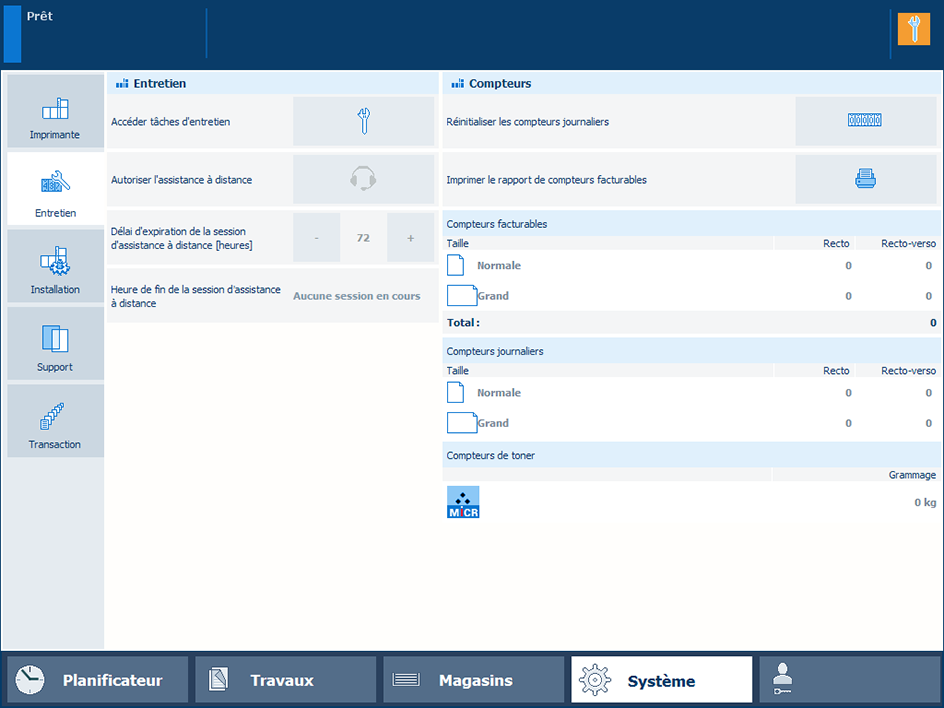Click the Normale page icon under Compteurs journaliers

point(456,392)
